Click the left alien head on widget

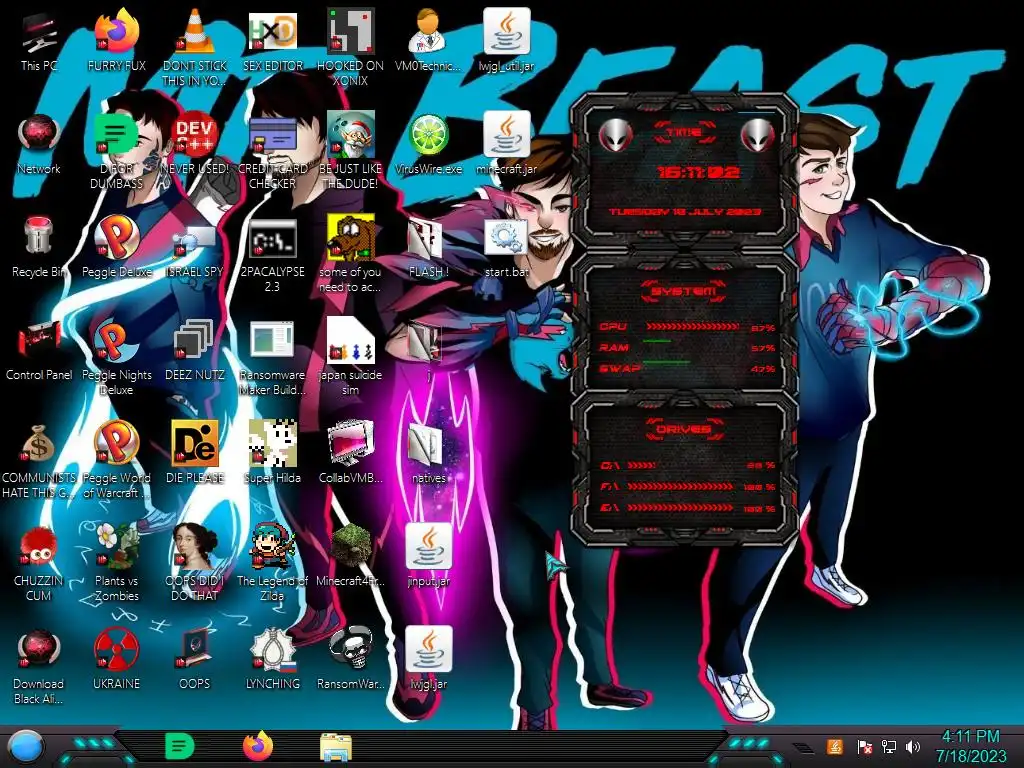pos(615,136)
